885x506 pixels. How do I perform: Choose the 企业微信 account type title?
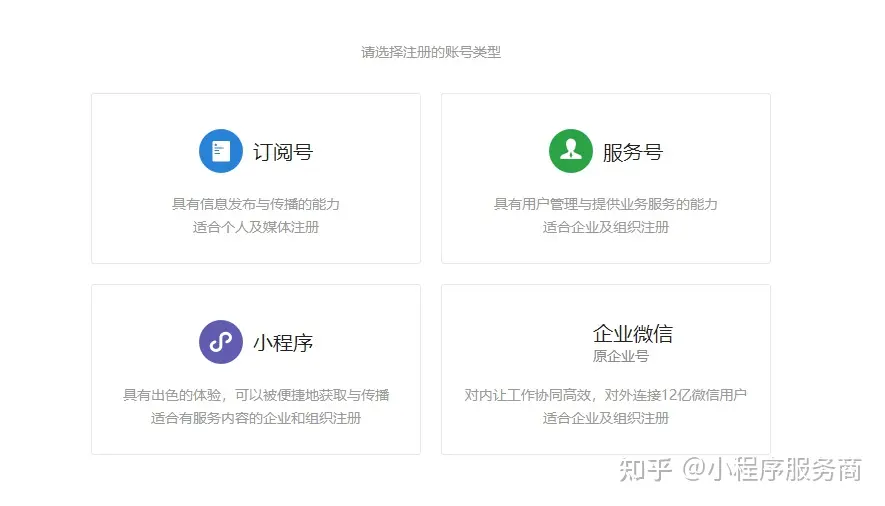(633, 333)
